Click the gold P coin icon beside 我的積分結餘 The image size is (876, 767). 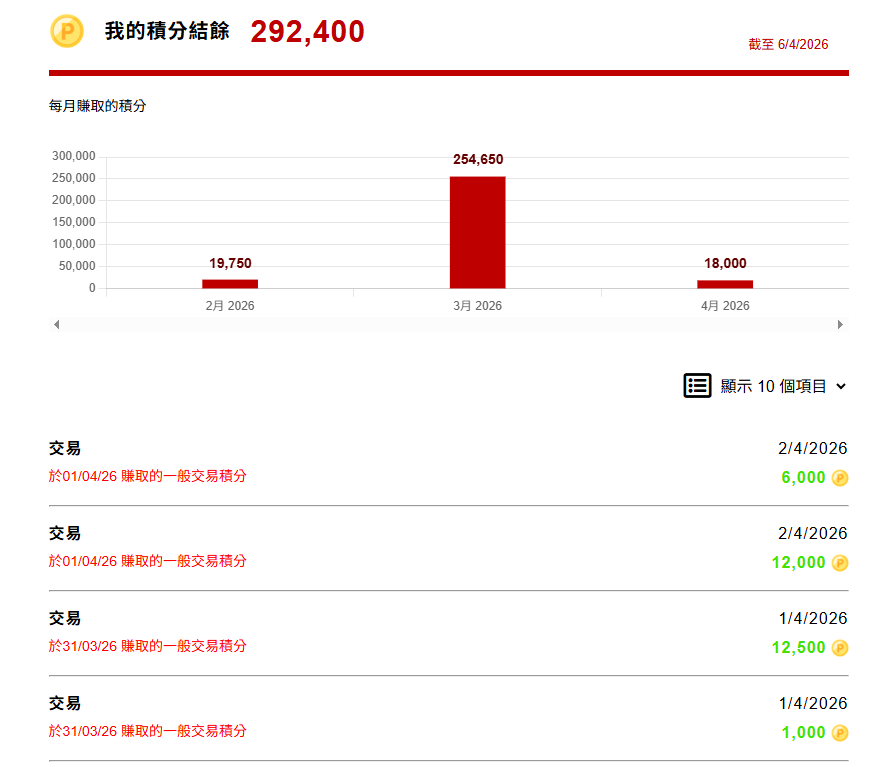[x=67, y=31]
